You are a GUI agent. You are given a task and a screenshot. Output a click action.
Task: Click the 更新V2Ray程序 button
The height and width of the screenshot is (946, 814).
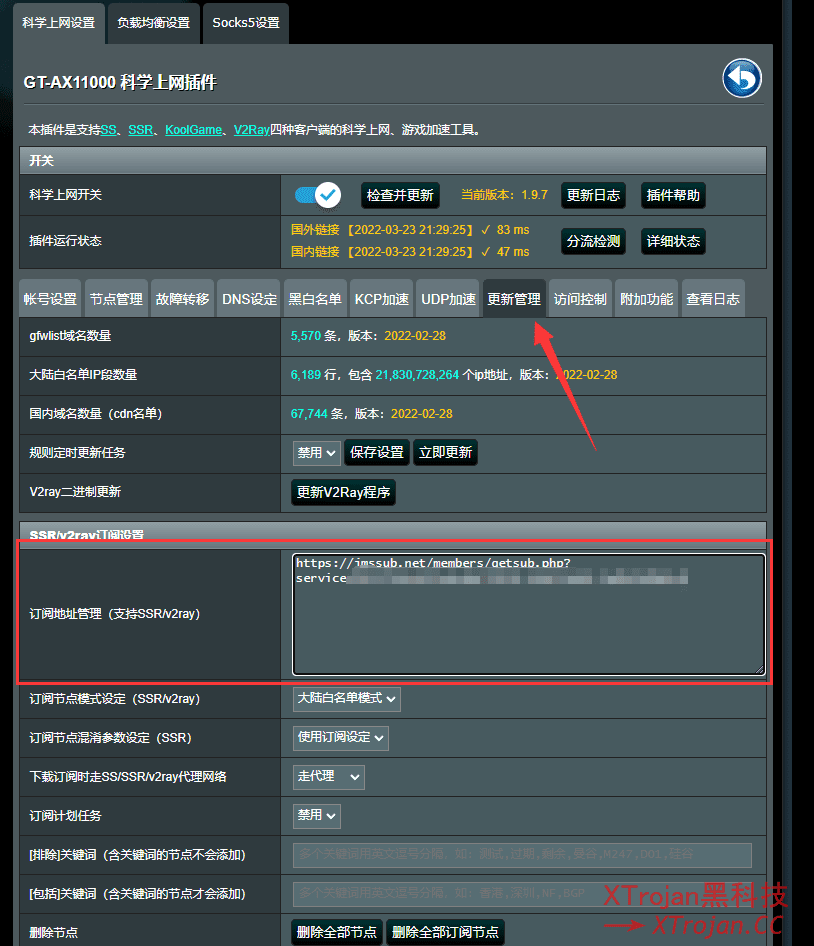click(x=343, y=492)
